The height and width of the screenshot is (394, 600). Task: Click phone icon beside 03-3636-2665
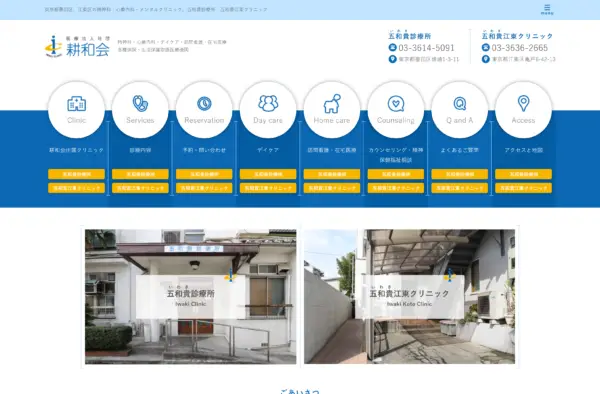coord(486,47)
